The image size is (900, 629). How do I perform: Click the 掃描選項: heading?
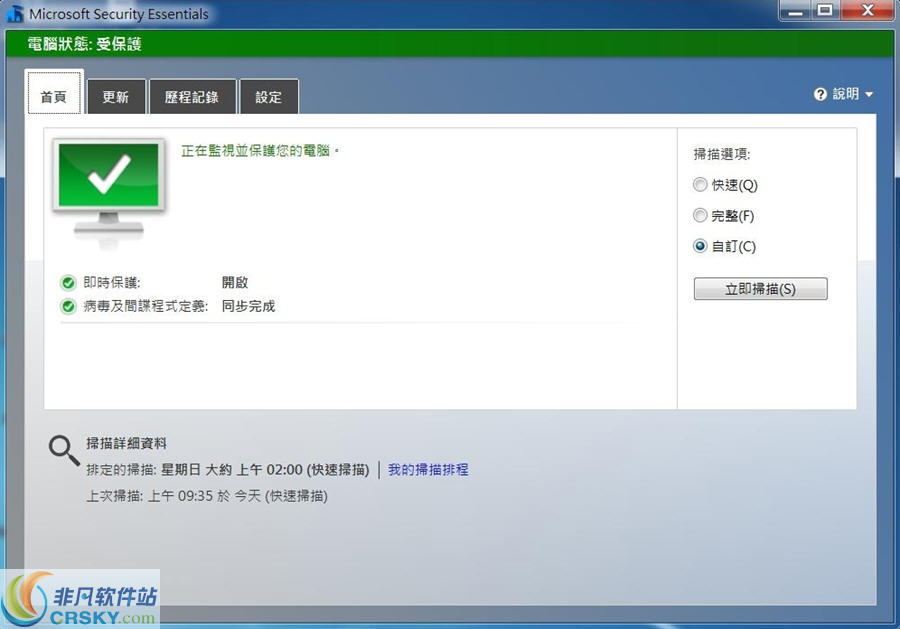tap(722, 154)
